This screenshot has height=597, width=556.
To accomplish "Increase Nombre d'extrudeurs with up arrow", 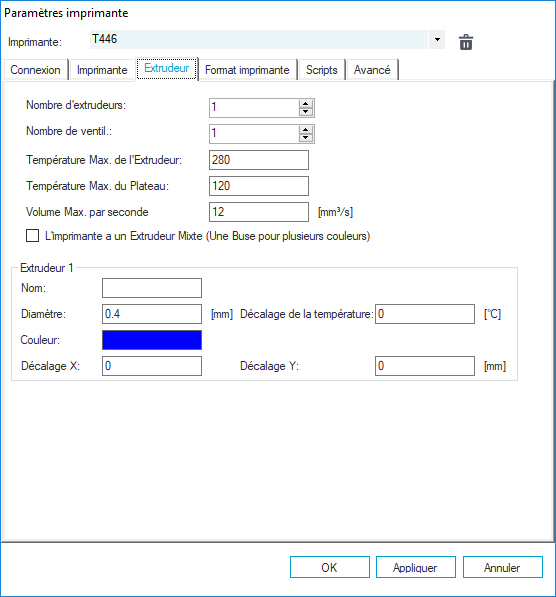I will [305, 104].
